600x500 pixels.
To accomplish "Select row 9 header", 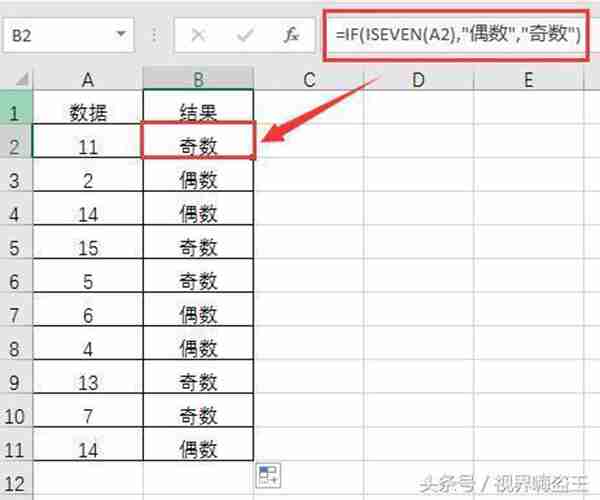I will click(16, 377).
